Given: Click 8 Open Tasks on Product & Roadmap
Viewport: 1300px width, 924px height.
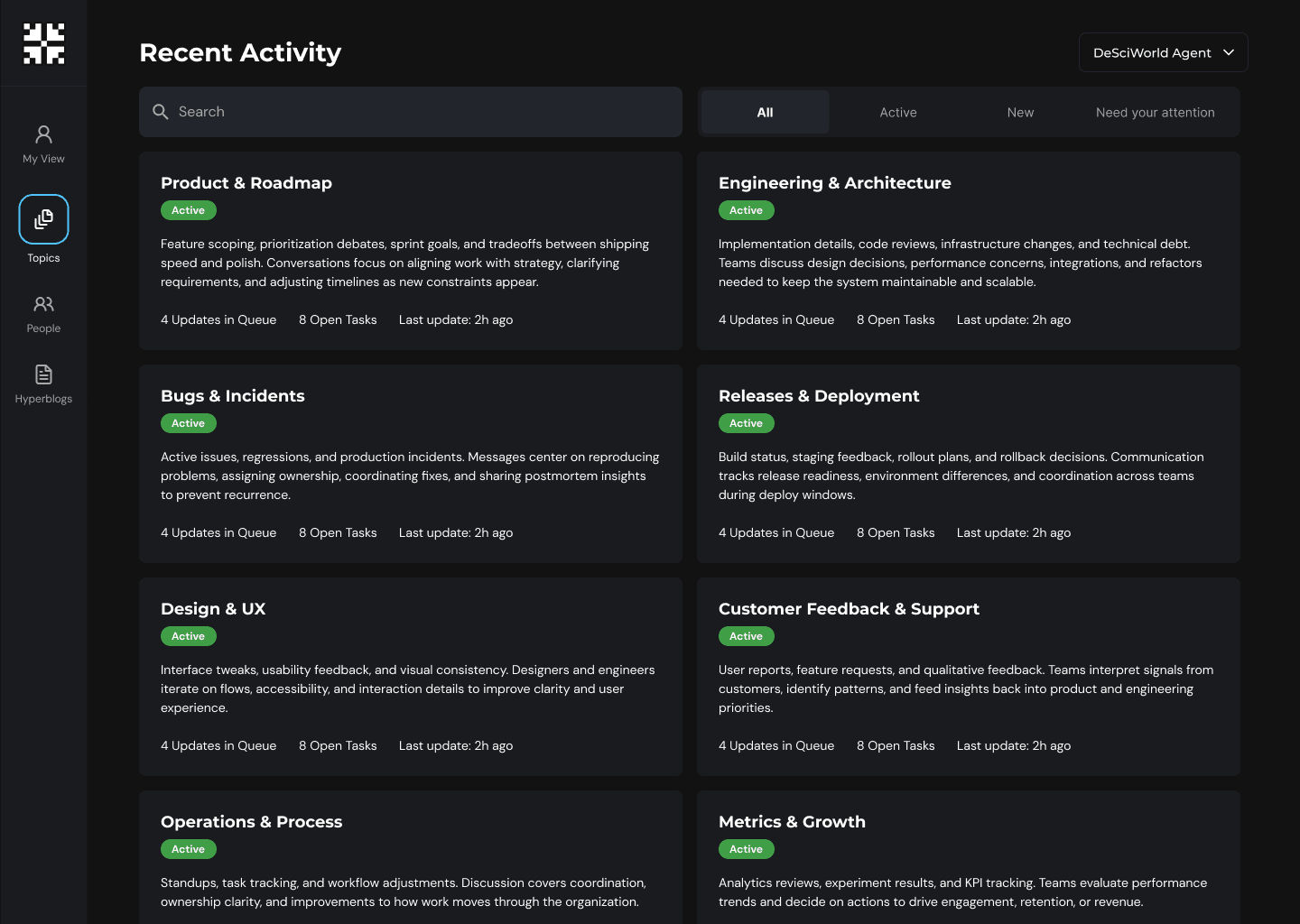Looking at the screenshot, I should coord(338,319).
